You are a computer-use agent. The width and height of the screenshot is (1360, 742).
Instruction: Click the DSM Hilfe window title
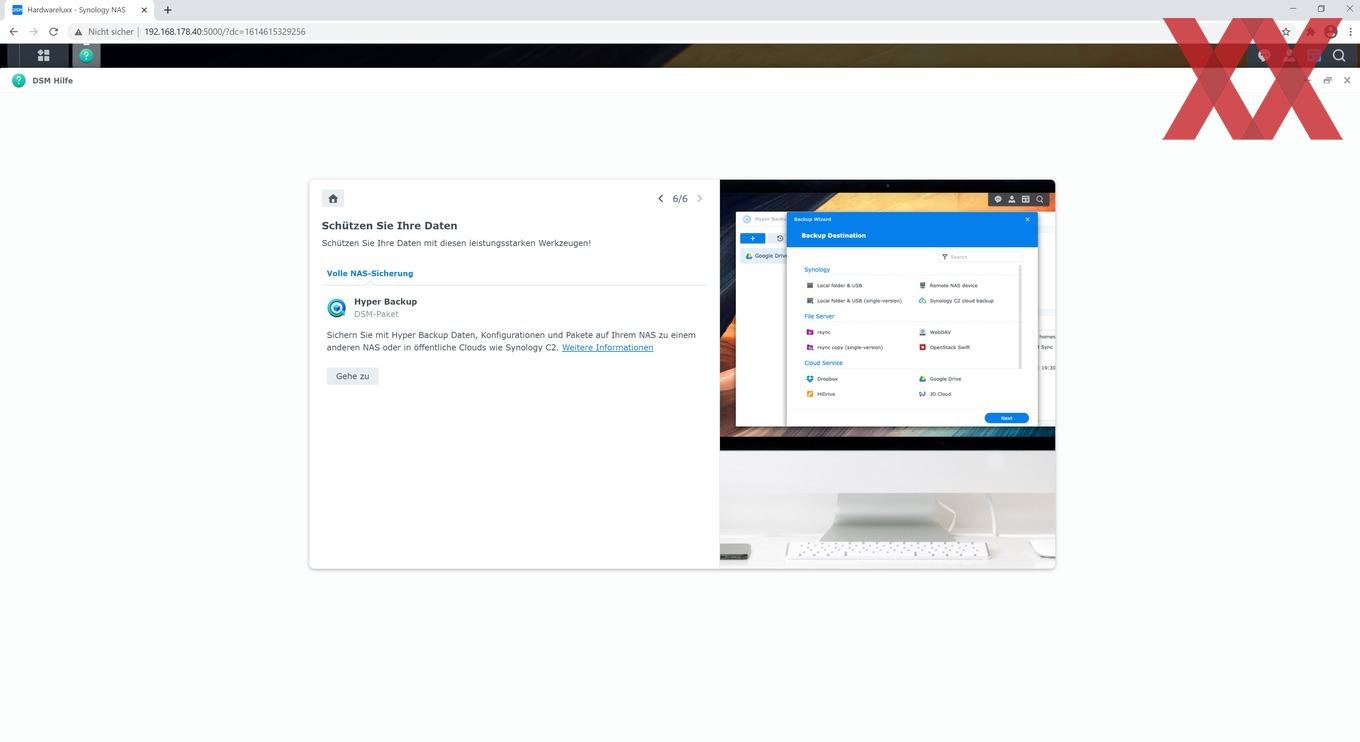[x=52, y=81]
